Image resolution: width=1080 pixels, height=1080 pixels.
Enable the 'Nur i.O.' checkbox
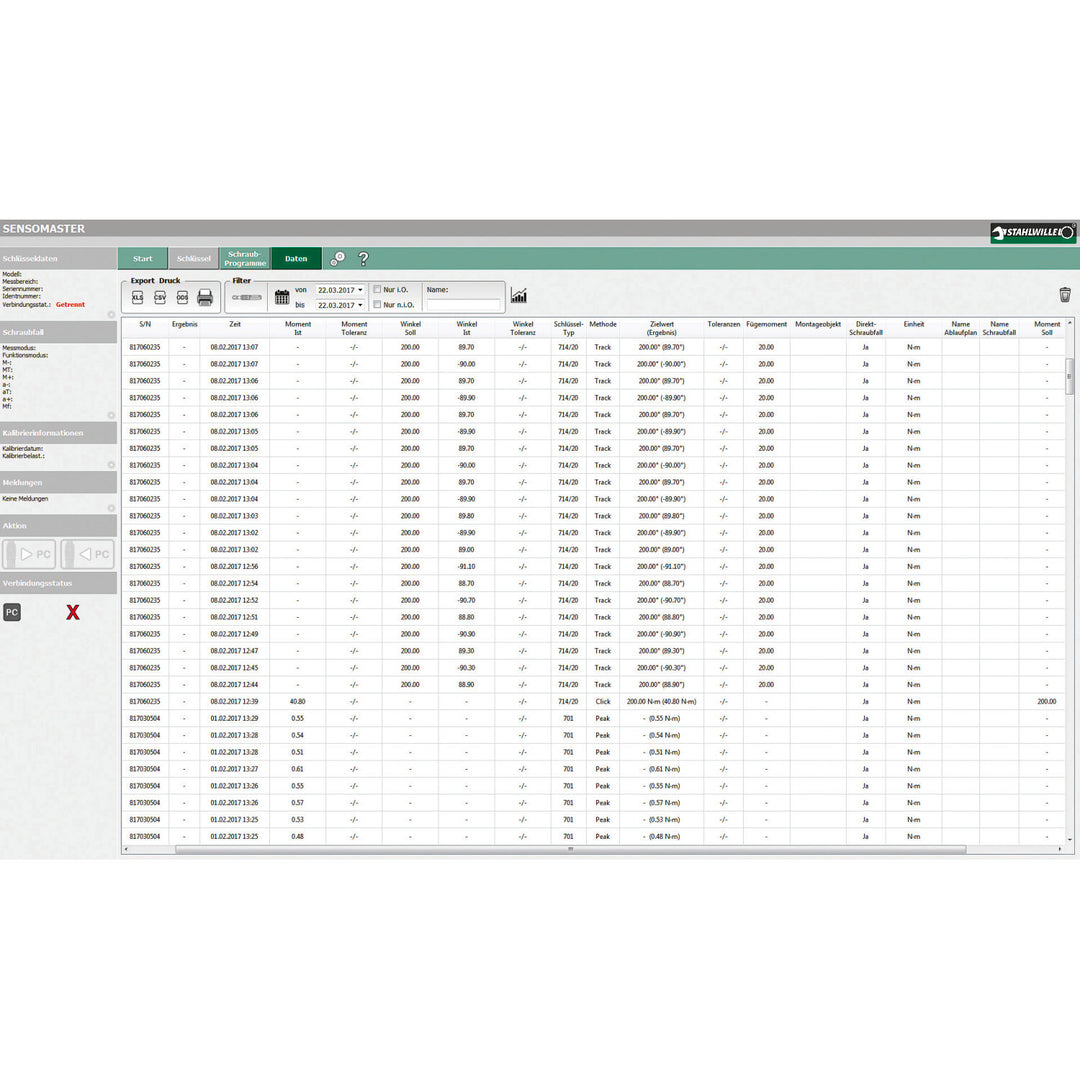pos(377,289)
